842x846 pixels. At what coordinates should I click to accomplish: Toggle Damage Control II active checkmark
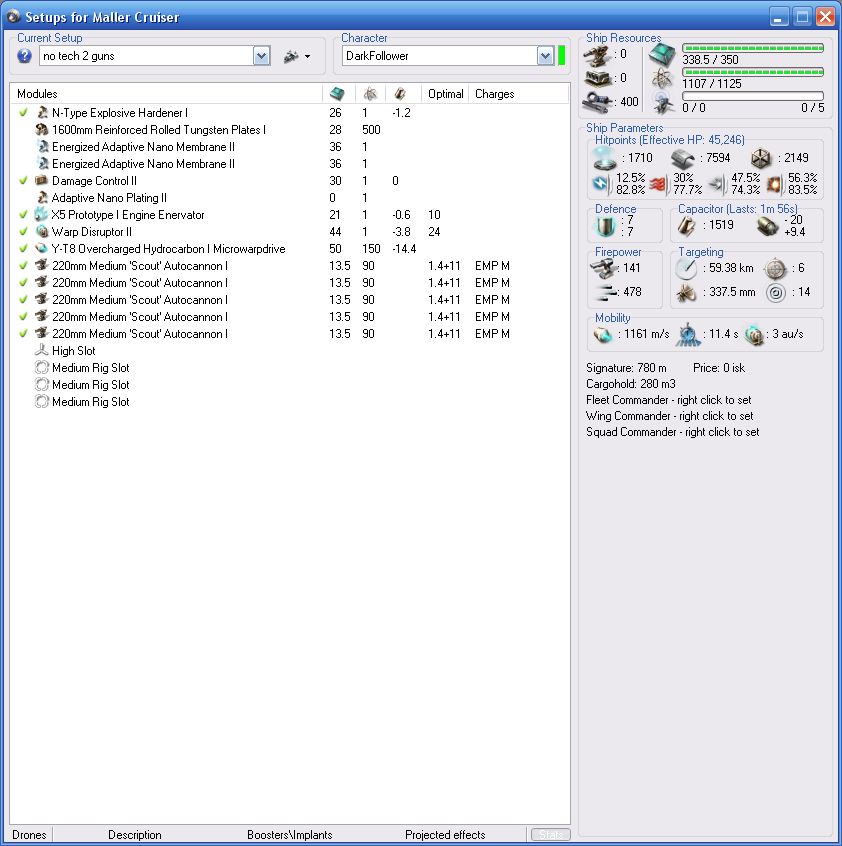(x=23, y=181)
